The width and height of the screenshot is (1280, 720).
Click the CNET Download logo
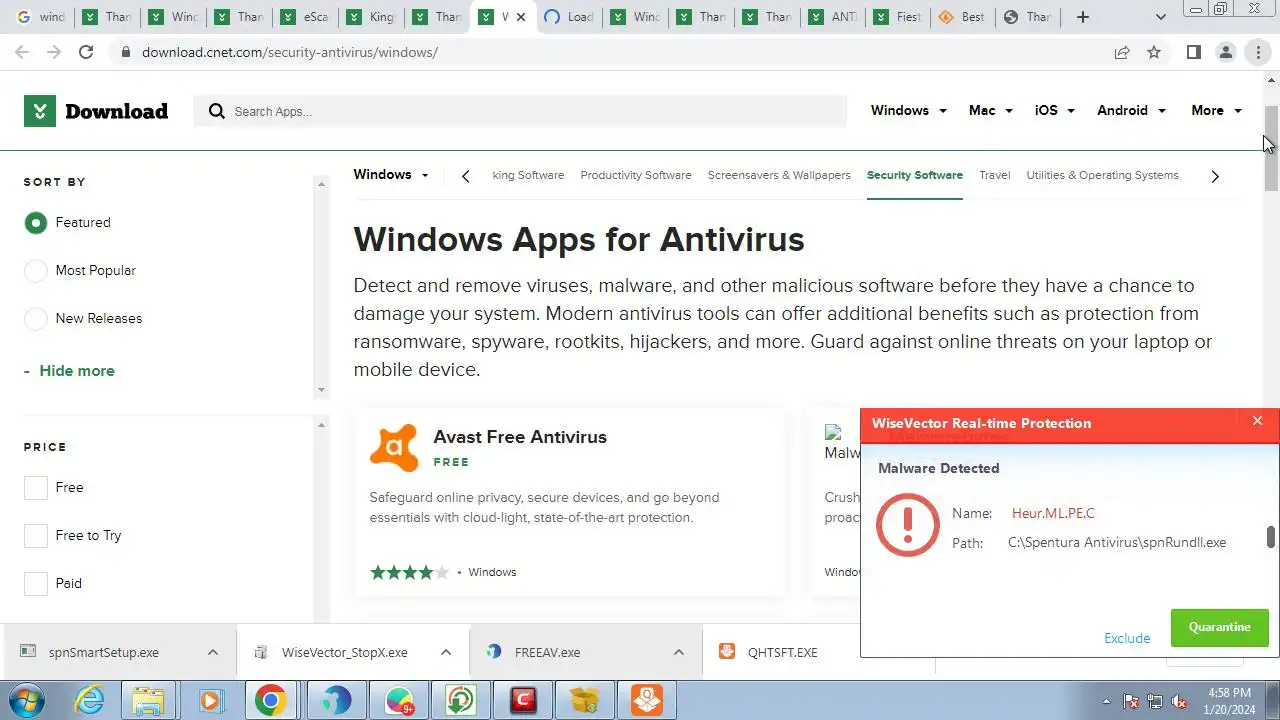pyautogui.click(x=96, y=111)
